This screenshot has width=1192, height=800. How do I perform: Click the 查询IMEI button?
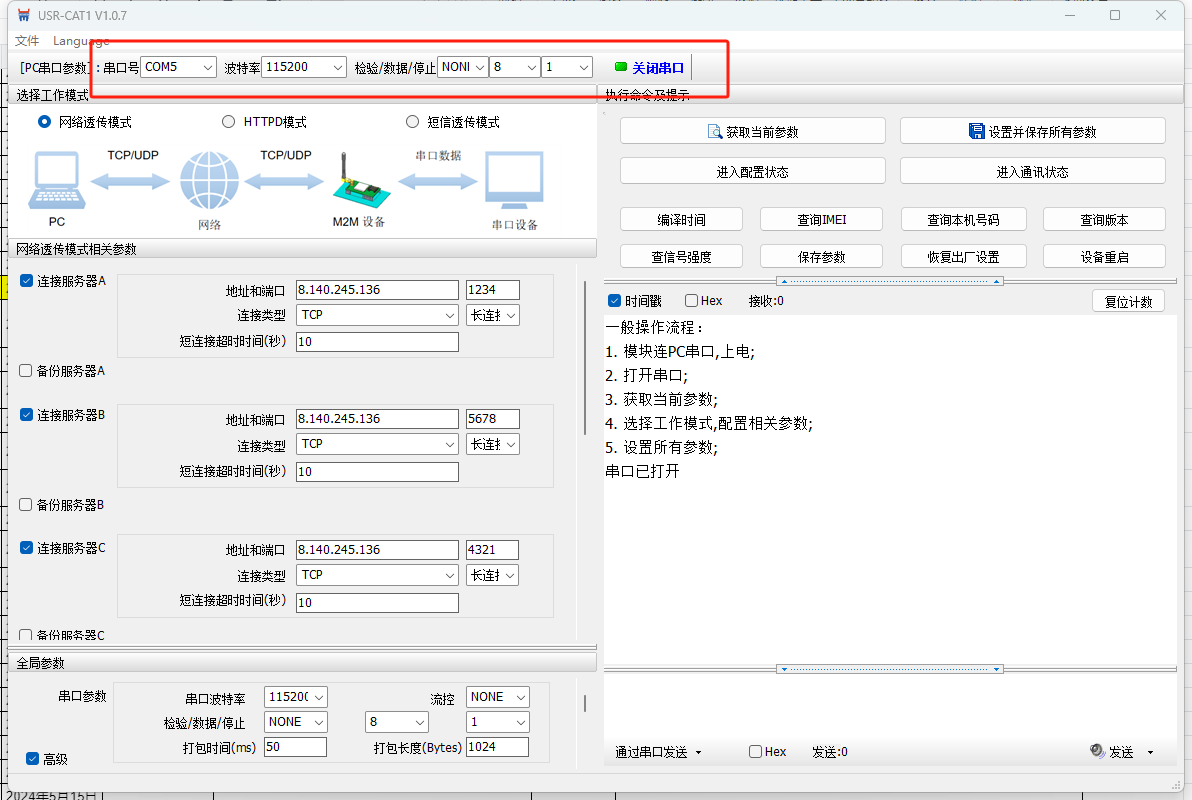pos(822,220)
